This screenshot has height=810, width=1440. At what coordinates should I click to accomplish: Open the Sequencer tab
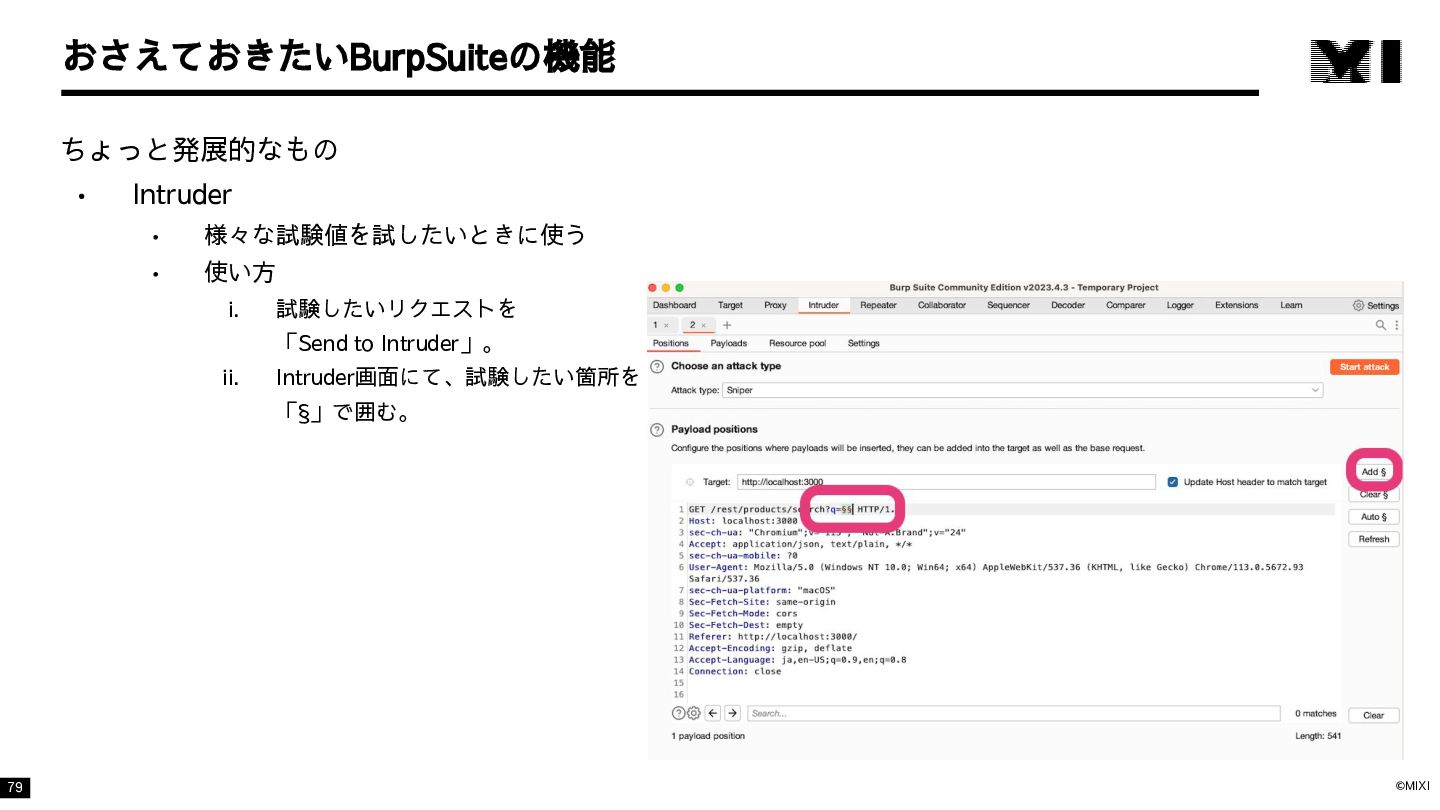pos(1008,305)
